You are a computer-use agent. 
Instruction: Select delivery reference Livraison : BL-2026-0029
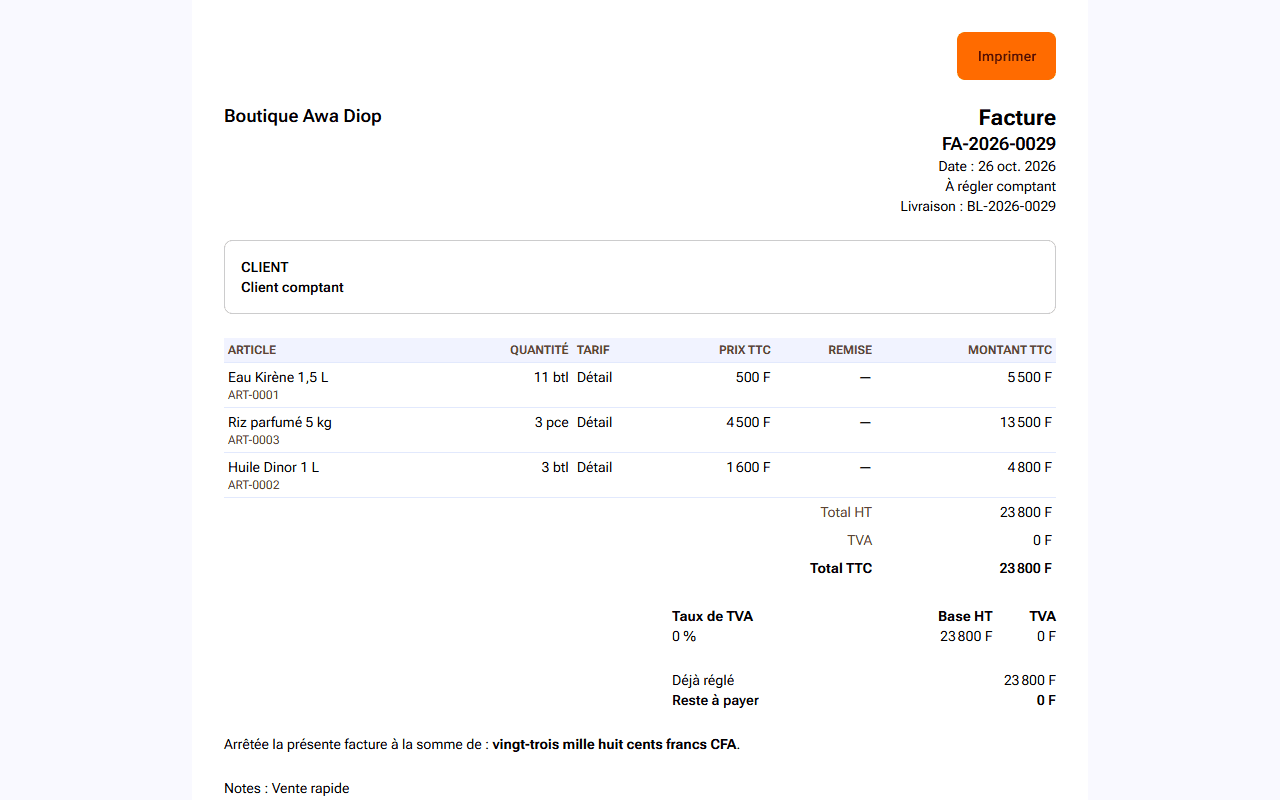pyautogui.click(x=978, y=206)
